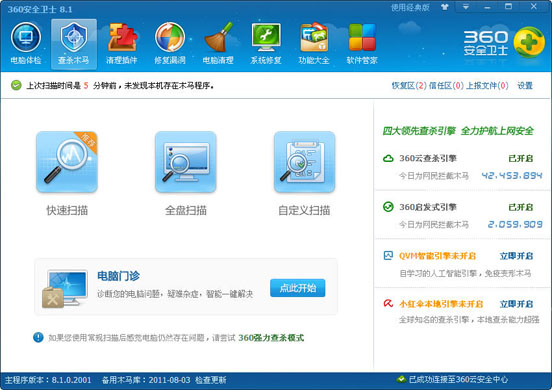Open 软件管家 software manager icon
The image size is (552, 390).
pyautogui.click(x=362, y=37)
